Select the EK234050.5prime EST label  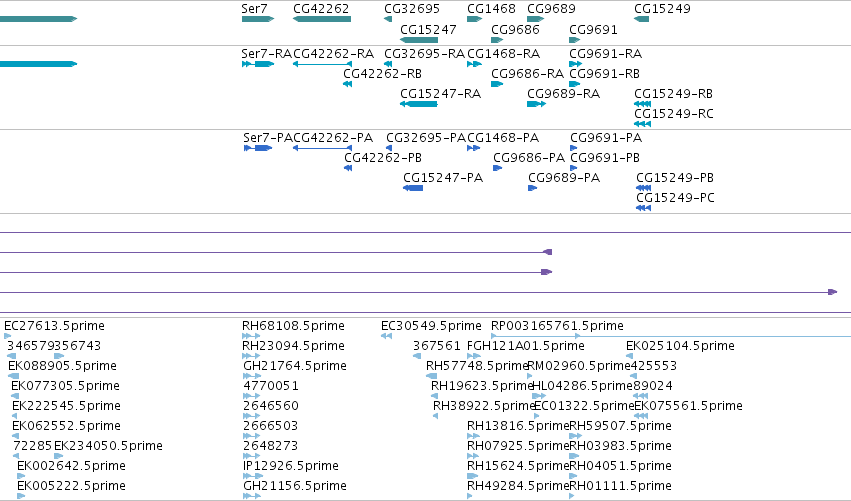109,446
